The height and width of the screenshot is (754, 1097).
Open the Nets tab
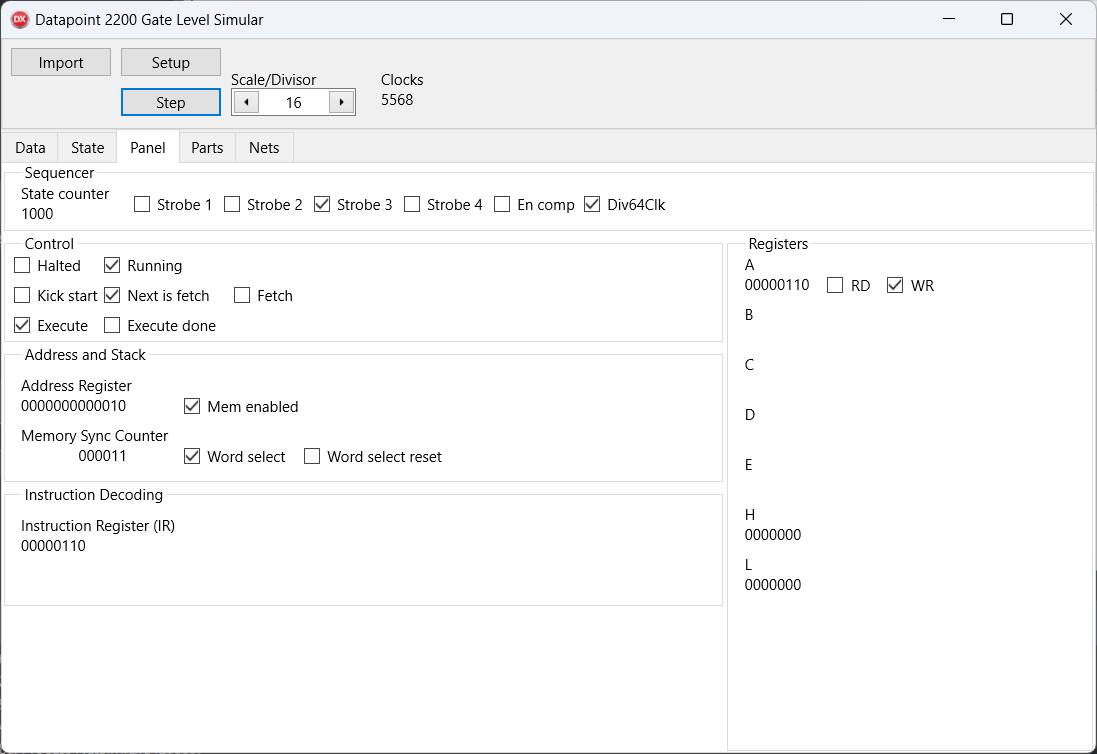(264, 148)
